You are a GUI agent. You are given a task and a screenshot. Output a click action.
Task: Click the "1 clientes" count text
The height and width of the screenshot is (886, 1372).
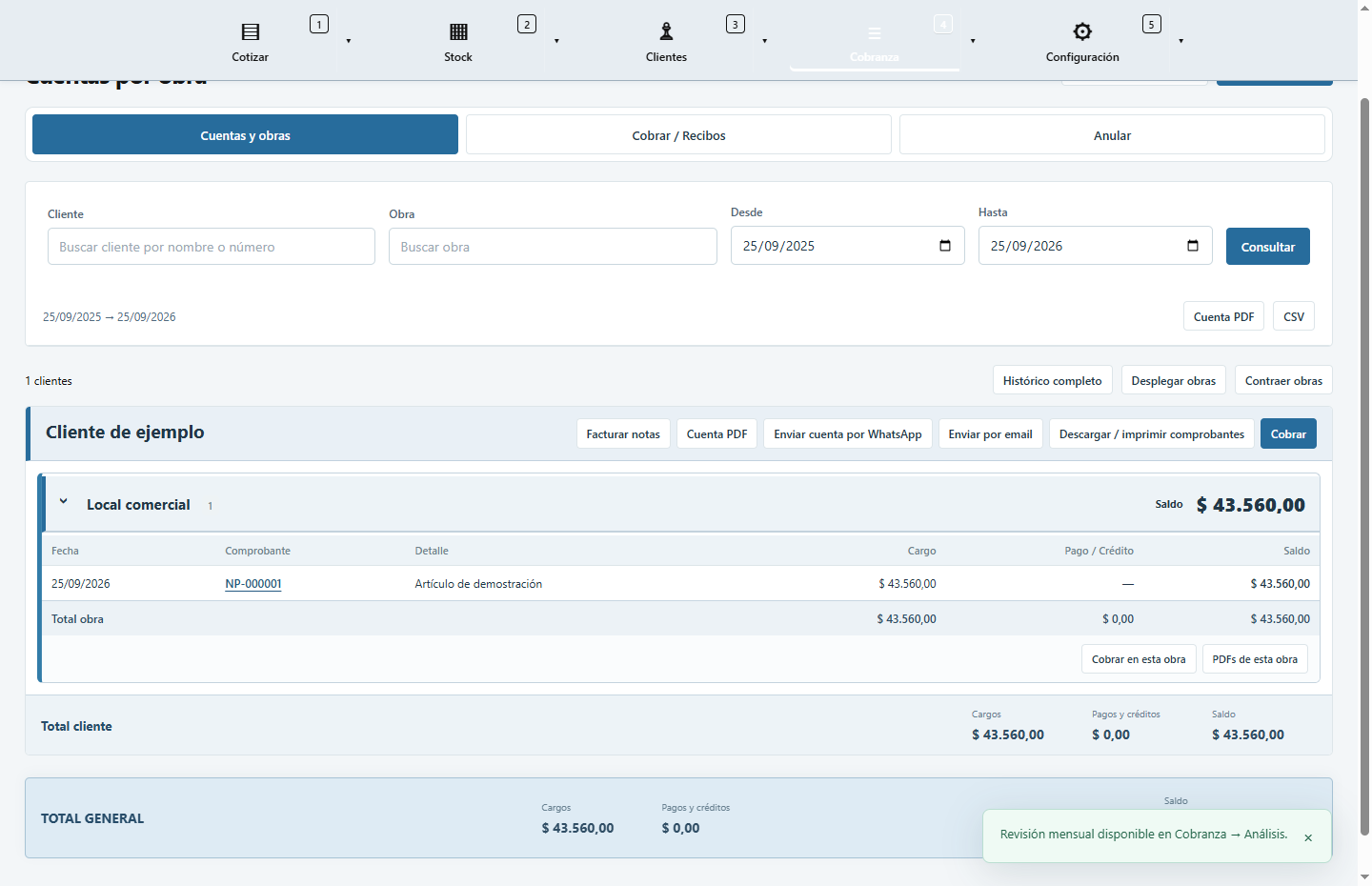click(49, 380)
